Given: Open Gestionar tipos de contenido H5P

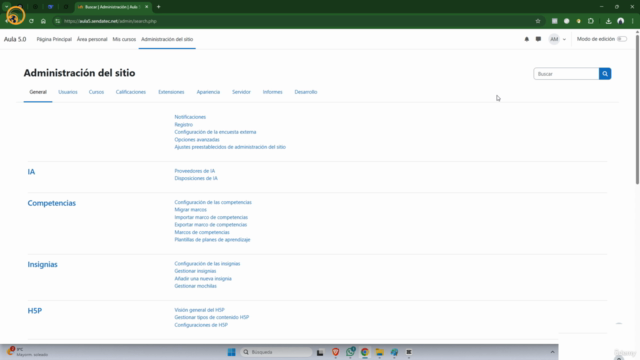Looking at the screenshot, I should coord(211,317).
